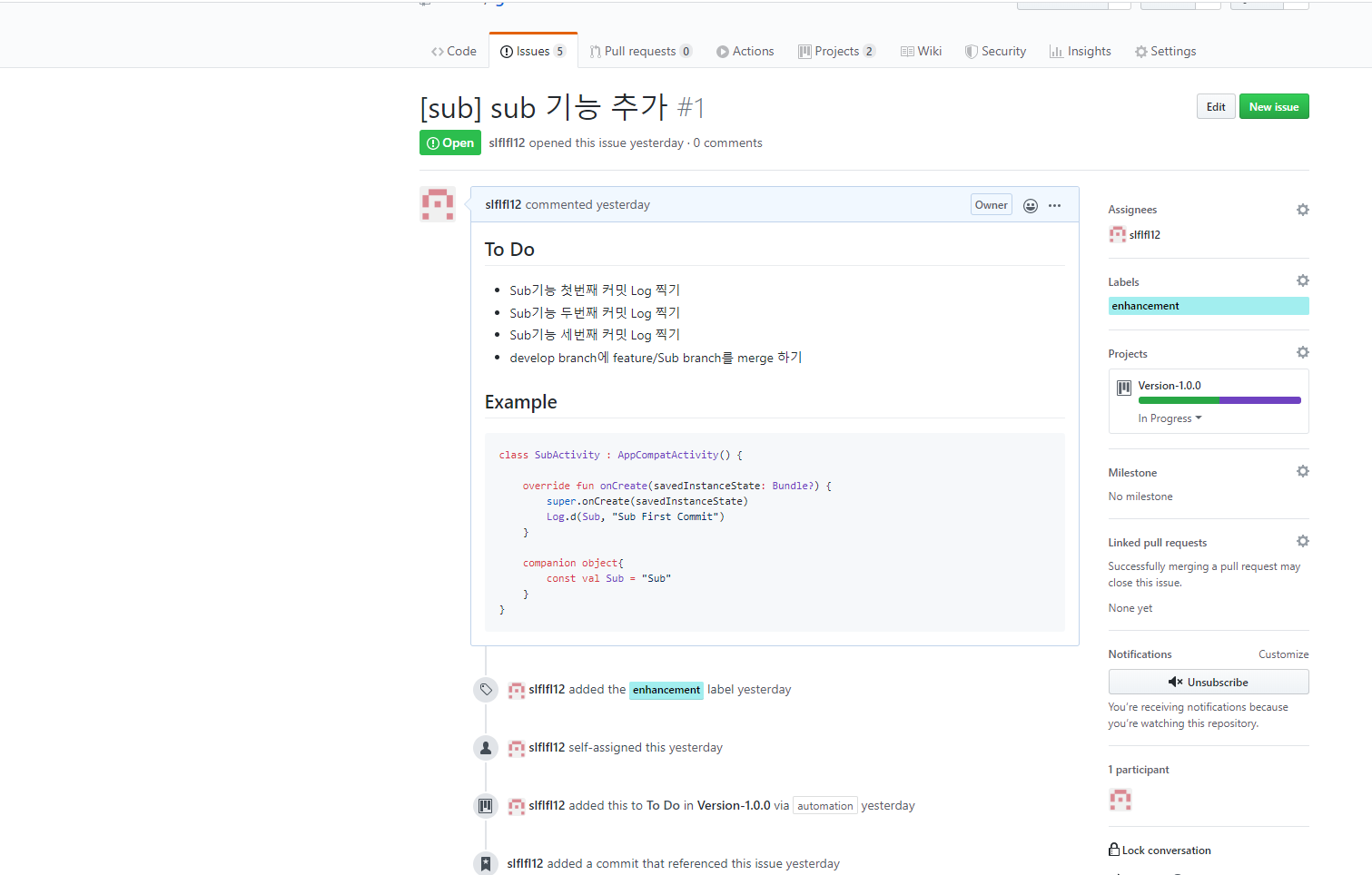Screen dimensions: 1372x875
Task: Open the Linked pull requests gear
Action: [x=1302, y=541]
